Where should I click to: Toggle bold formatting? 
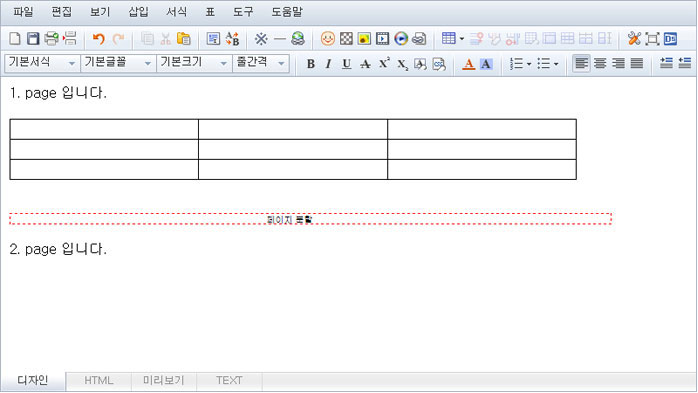[311, 64]
